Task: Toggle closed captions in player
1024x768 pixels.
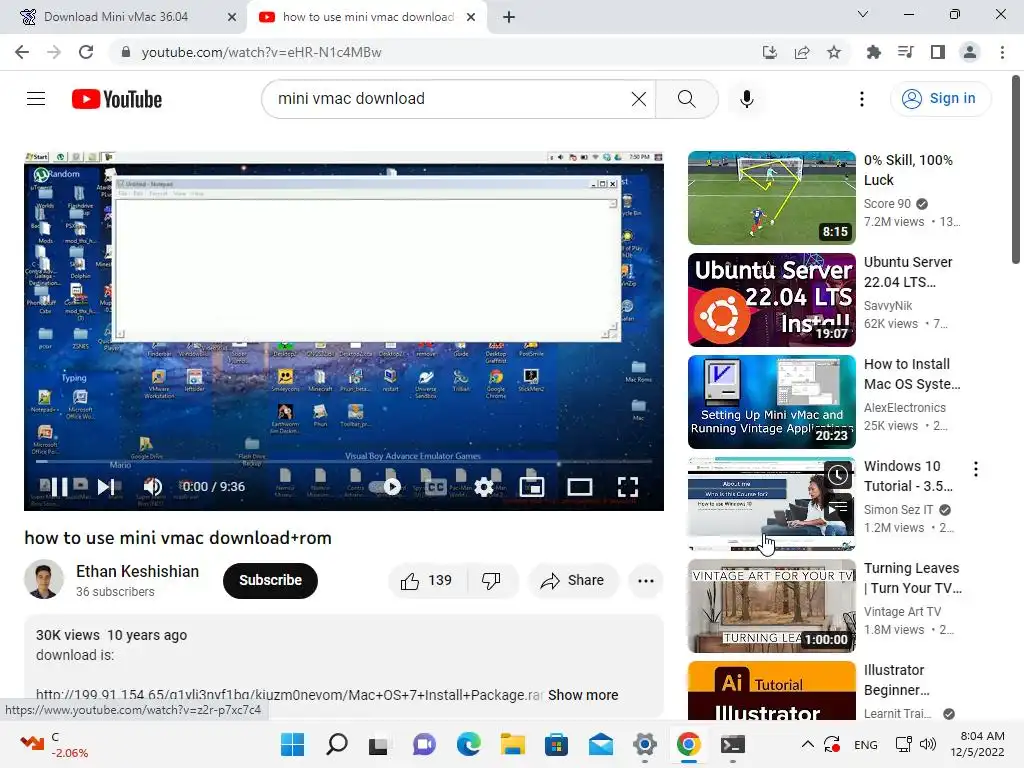Action: (x=435, y=487)
